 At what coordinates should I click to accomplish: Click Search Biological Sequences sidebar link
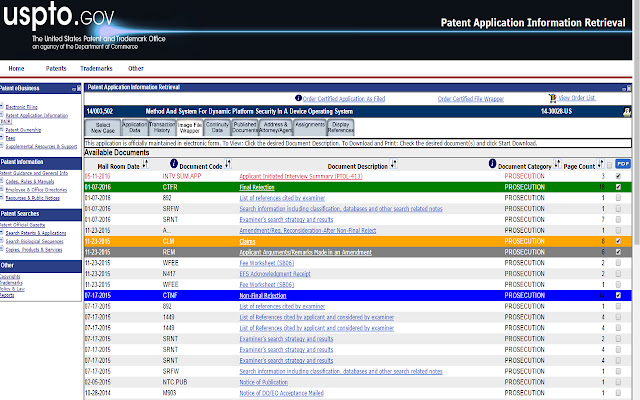click(x=34, y=241)
